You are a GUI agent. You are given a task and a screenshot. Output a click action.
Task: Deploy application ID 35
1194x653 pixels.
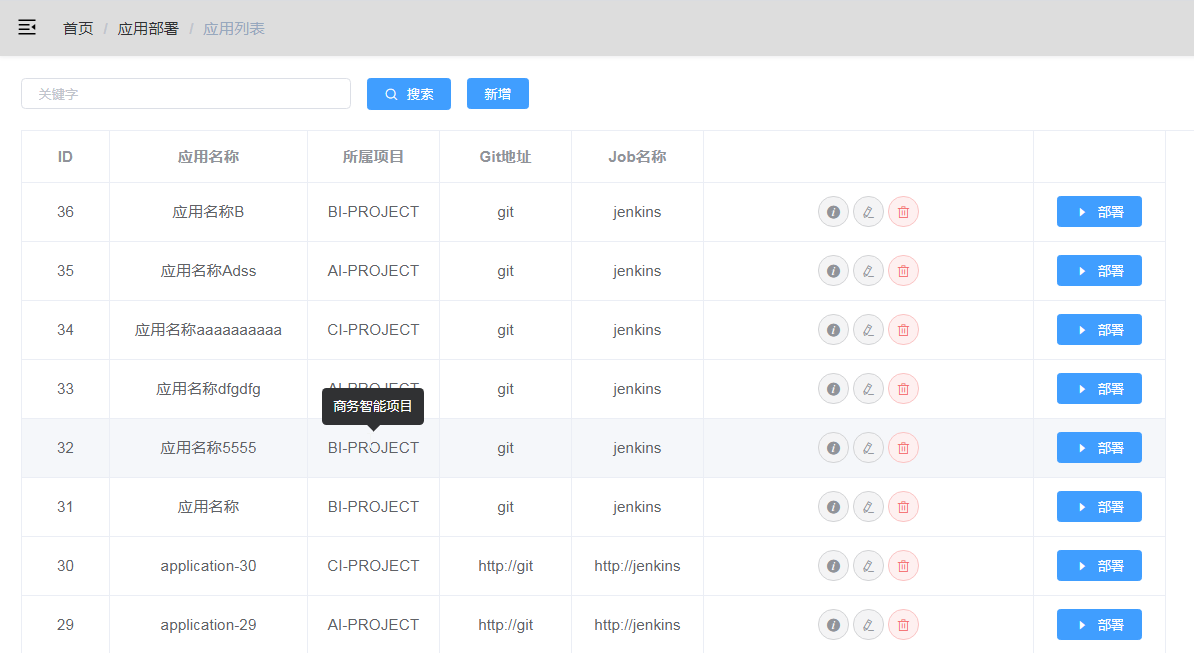click(1099, 271)
